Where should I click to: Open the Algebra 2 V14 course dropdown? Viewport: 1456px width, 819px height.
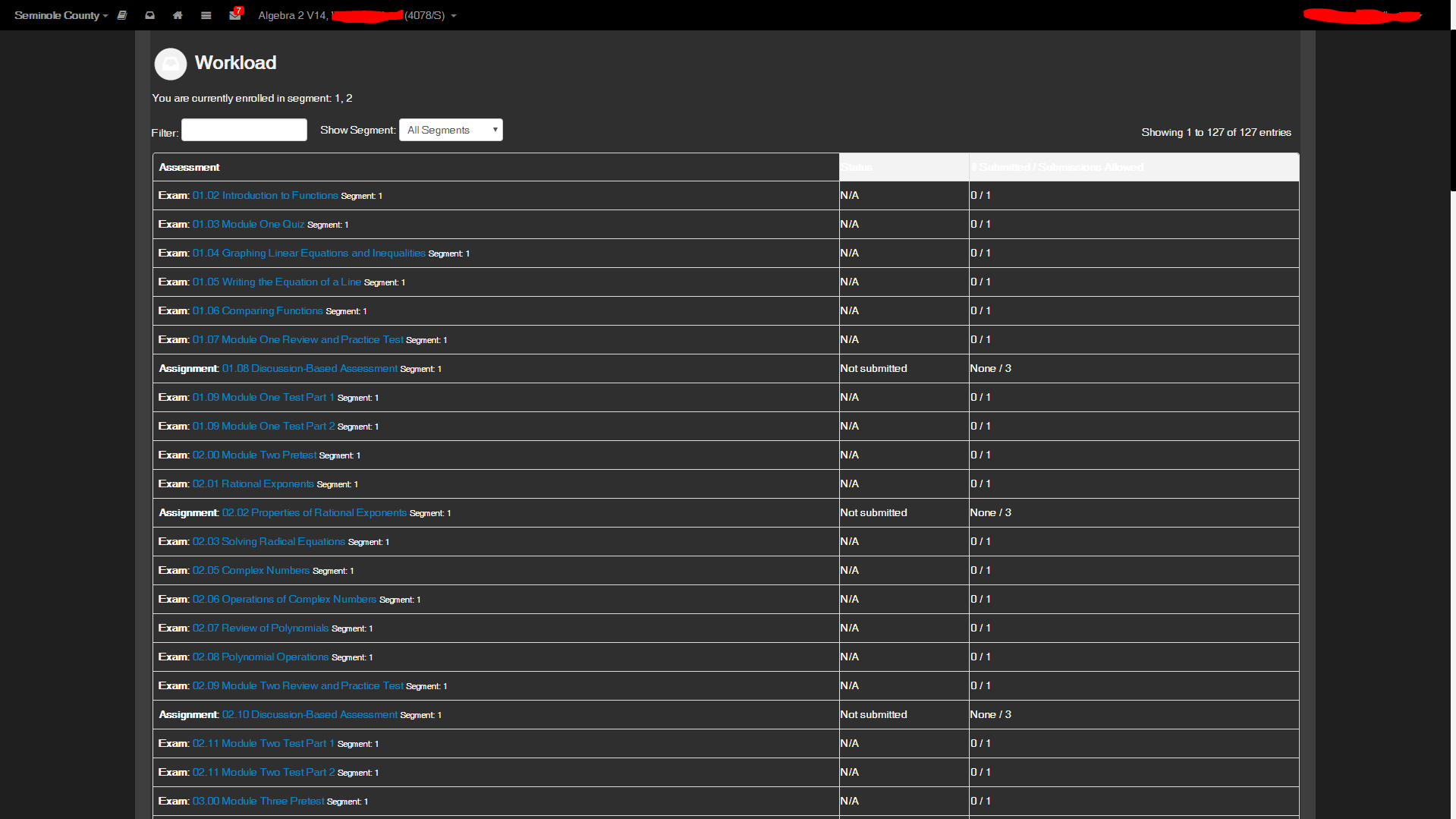coord(357,15)
